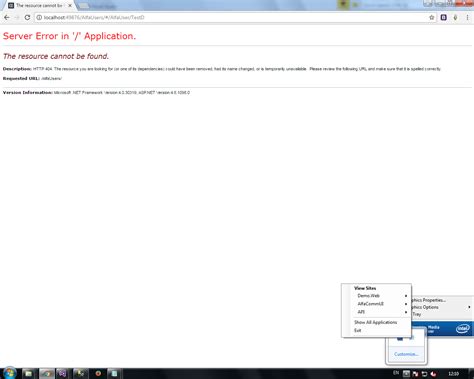Bookmark this page with the star icon
The image size is (474, 379).
click(x=432, y=17)
